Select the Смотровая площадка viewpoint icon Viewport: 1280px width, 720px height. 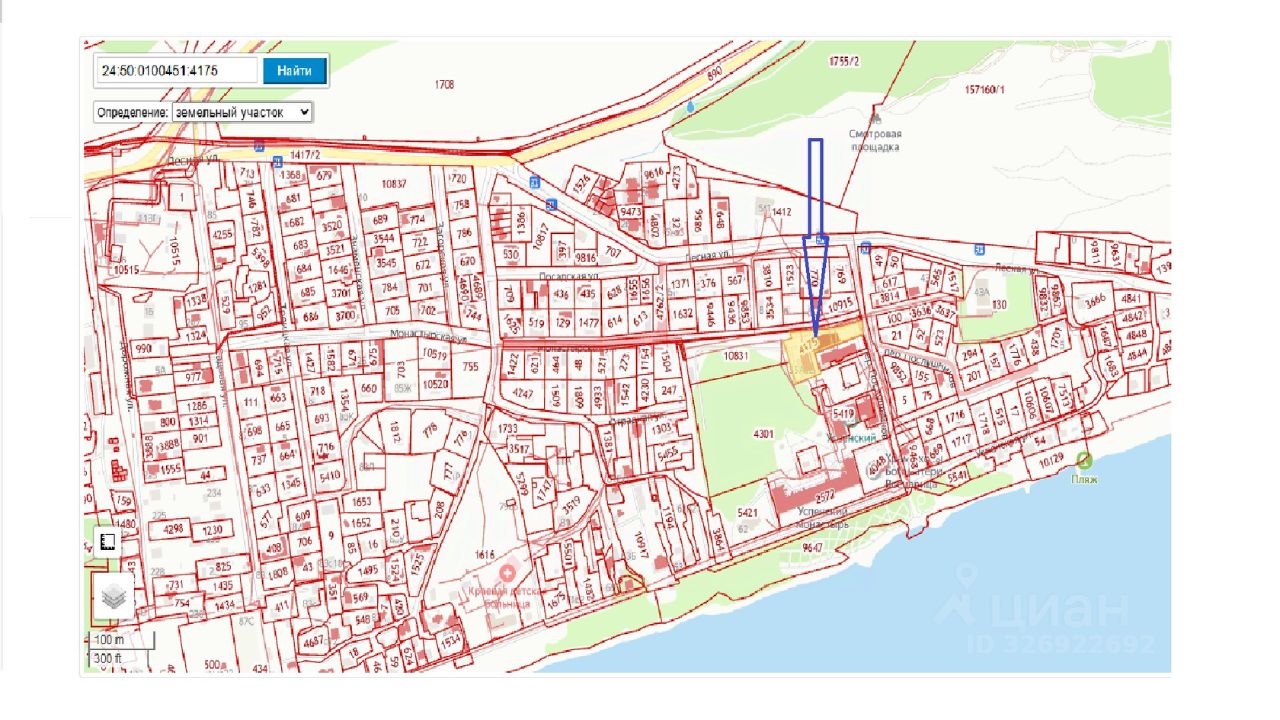tap(875, 118)
